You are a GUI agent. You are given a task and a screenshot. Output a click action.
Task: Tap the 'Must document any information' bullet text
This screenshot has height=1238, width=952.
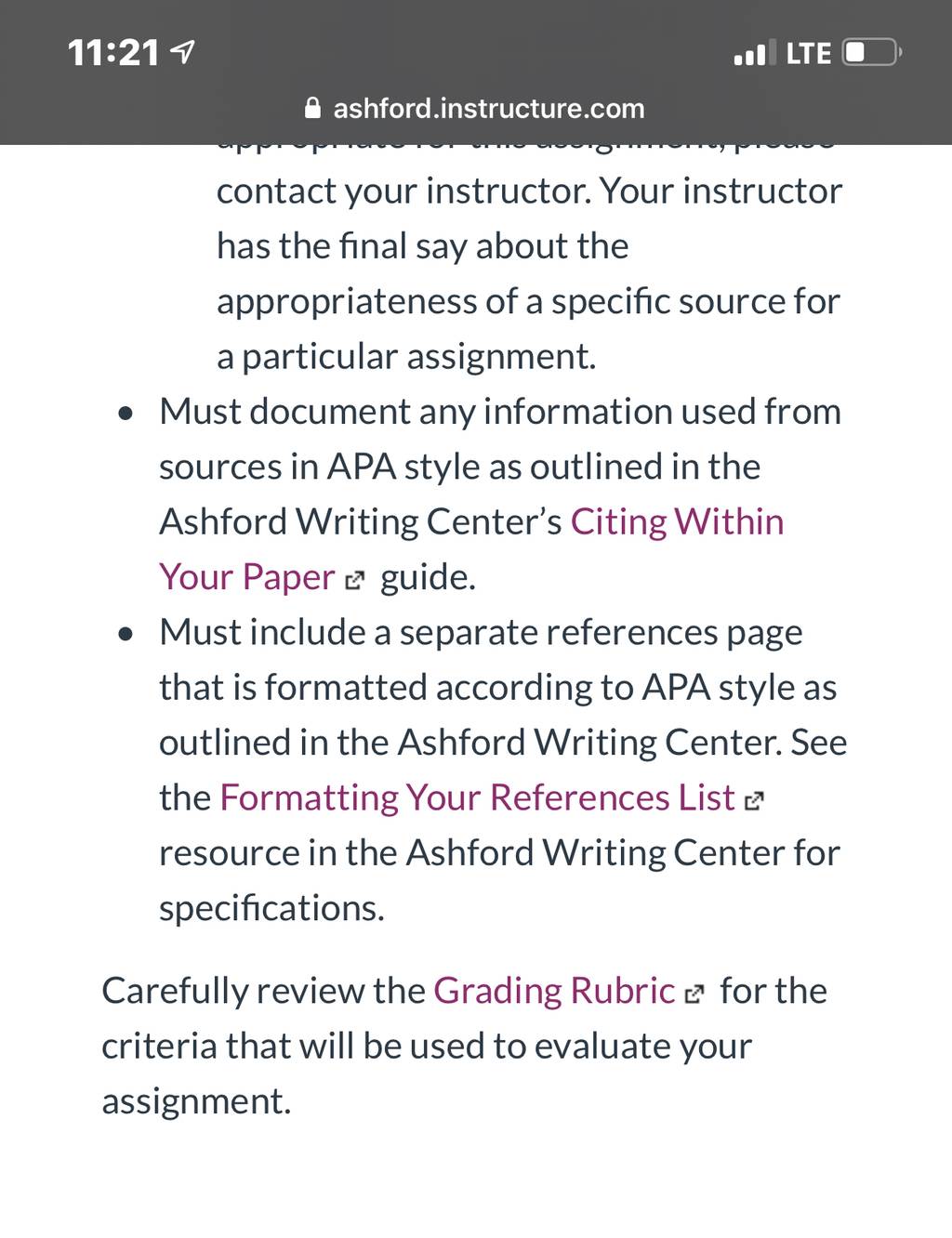coord(500,494)
